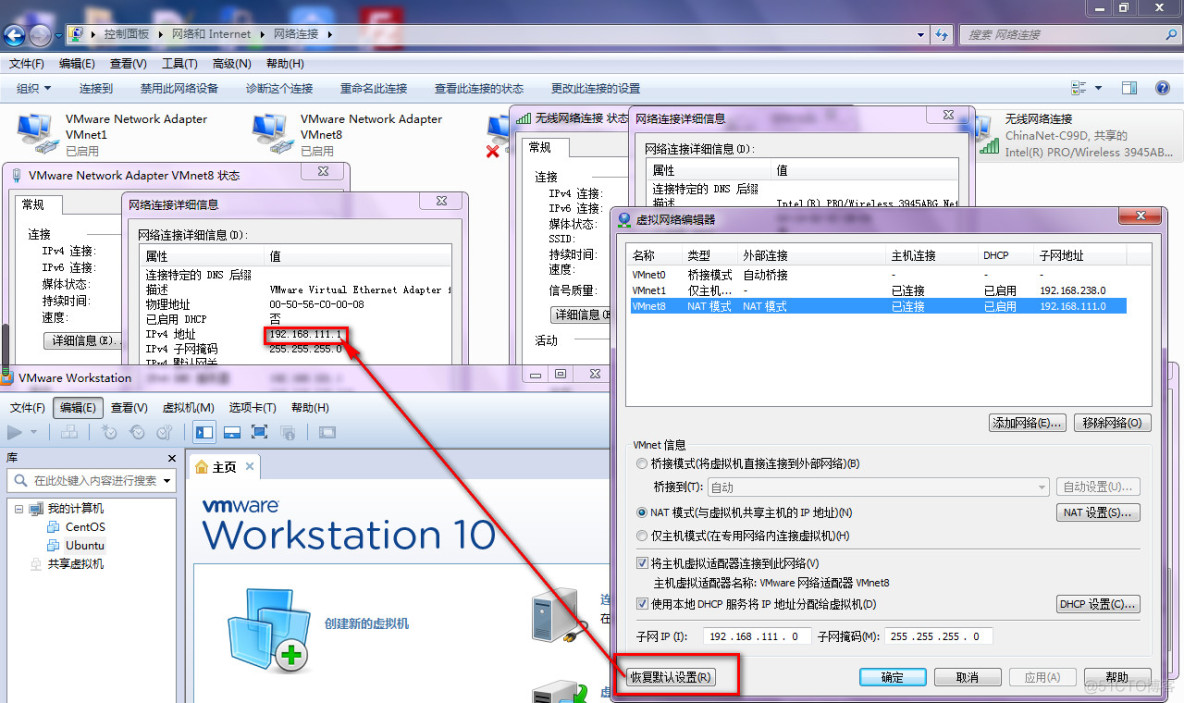Click the VMware power on (play) toolbar icon

pyautogui.click(x=14, y=433)
